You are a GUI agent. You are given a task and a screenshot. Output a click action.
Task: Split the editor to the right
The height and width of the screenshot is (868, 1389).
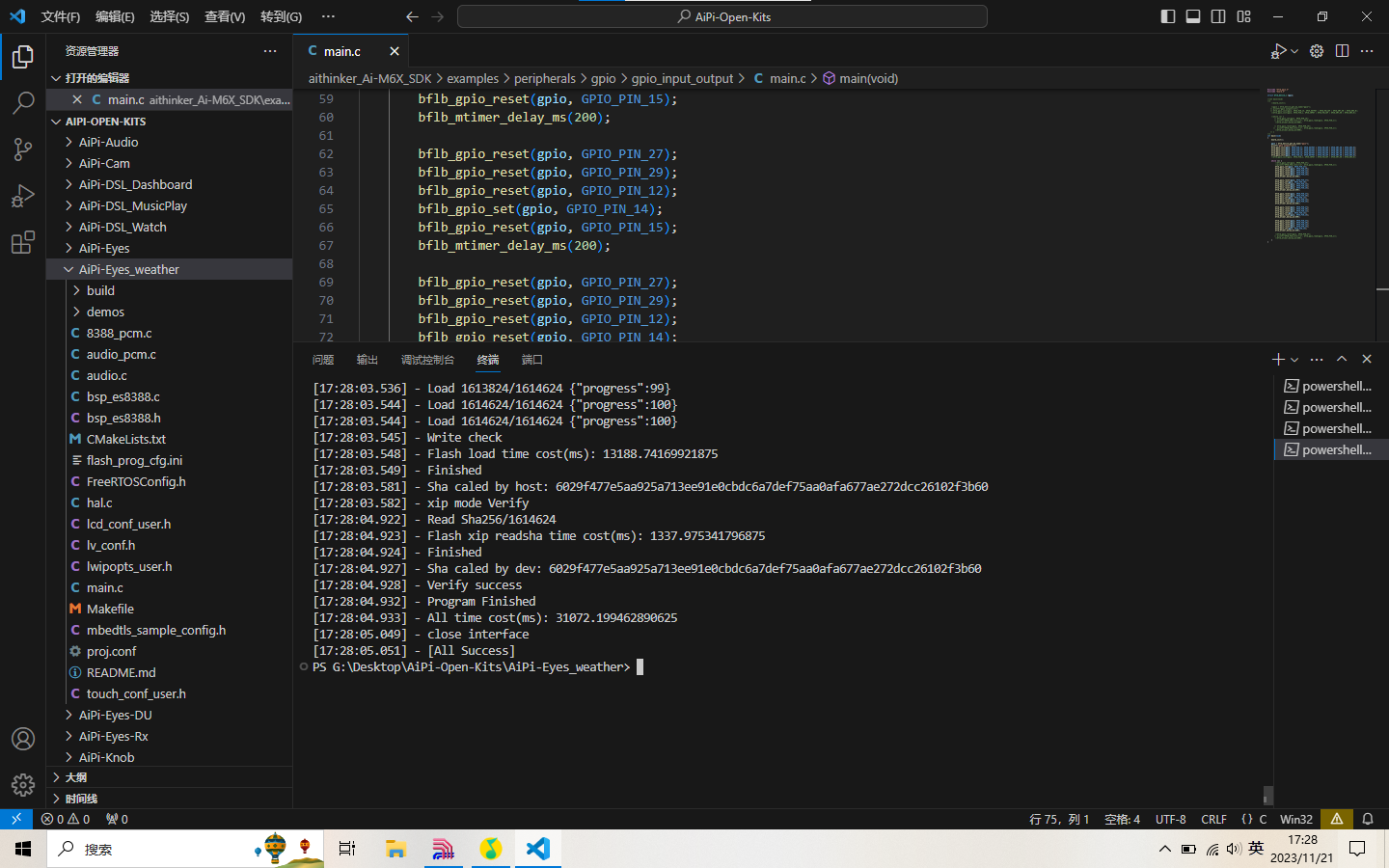(x=1342, y=51)
